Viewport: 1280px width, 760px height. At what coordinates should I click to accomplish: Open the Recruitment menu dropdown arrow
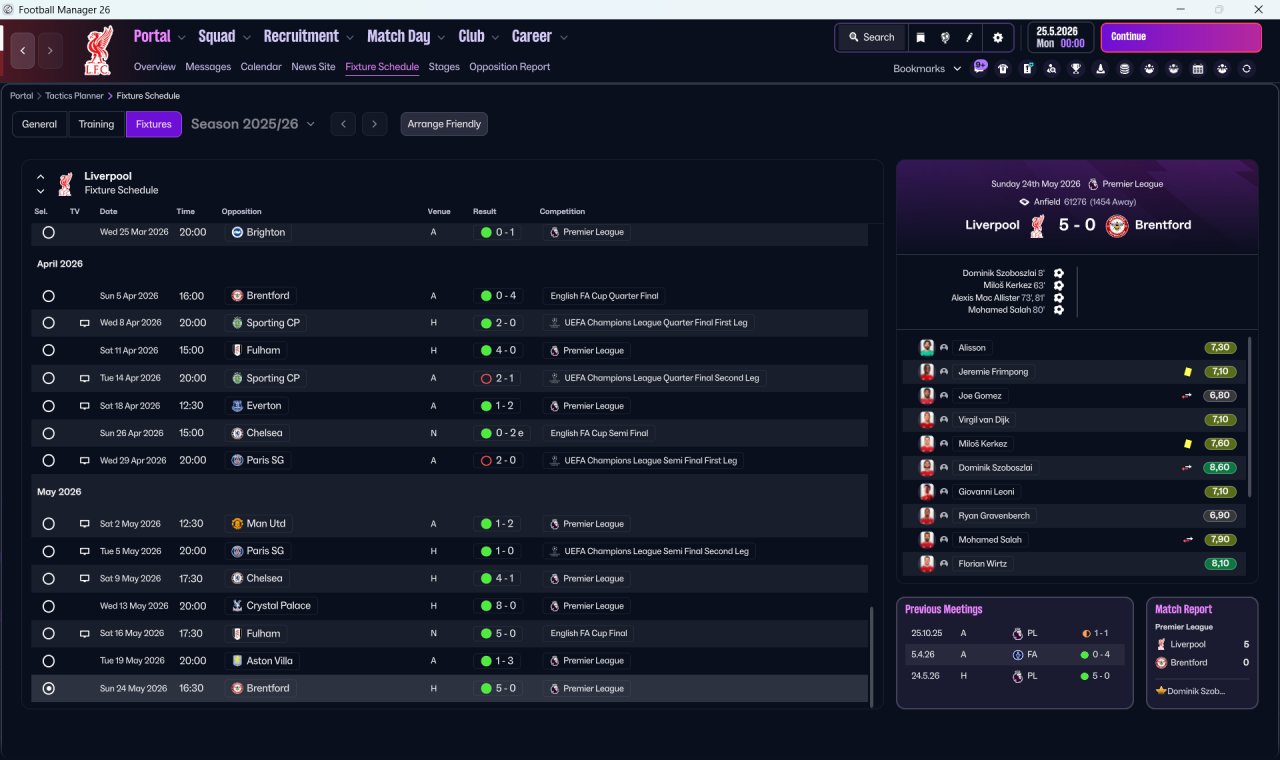350,37
